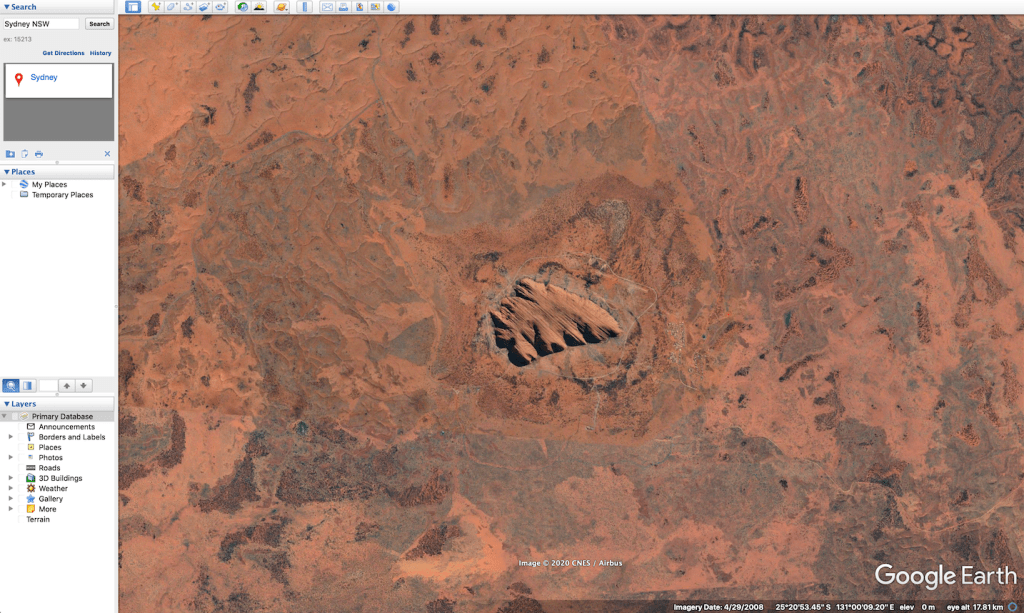Expand the Borders and Labels layer
Image resolution: width=1024 pixels, height=613 pixels.
[x=10, y=437]
